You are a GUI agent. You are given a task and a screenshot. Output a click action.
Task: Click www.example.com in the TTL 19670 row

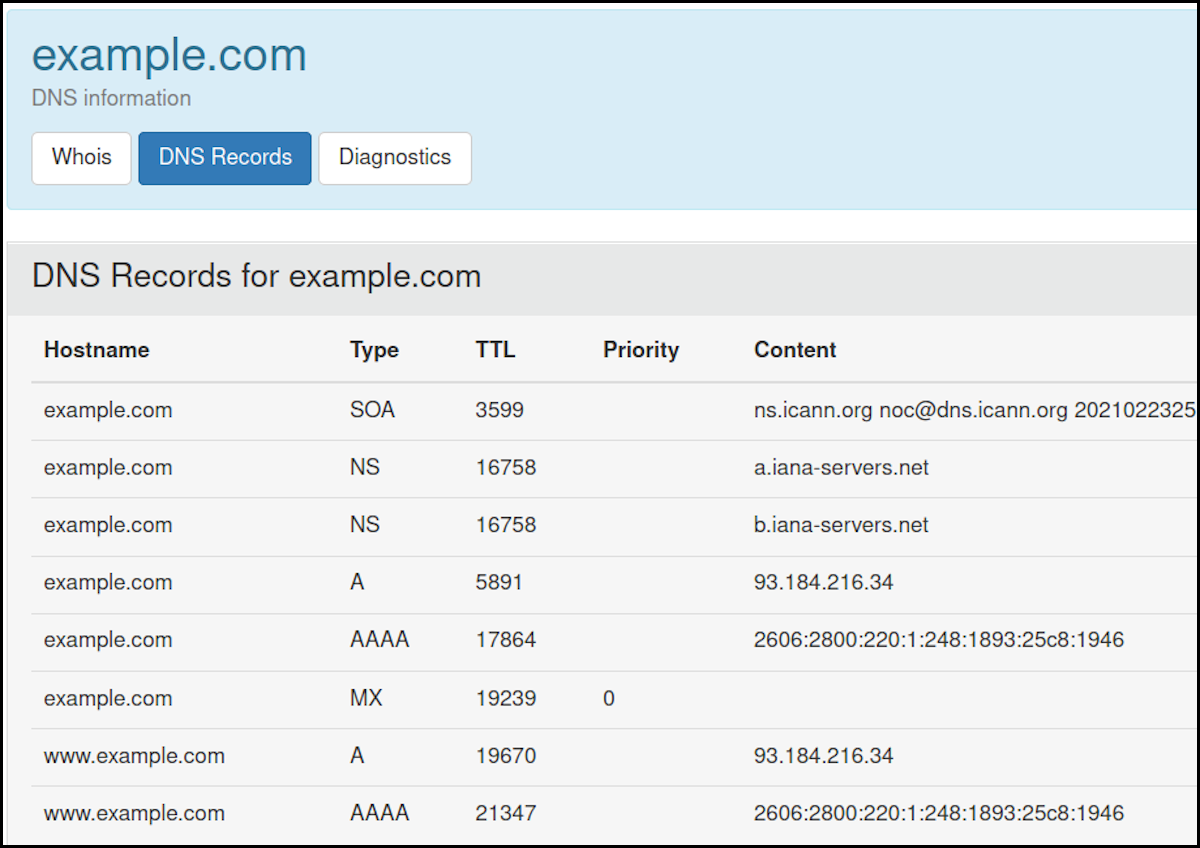coord(134,756)
